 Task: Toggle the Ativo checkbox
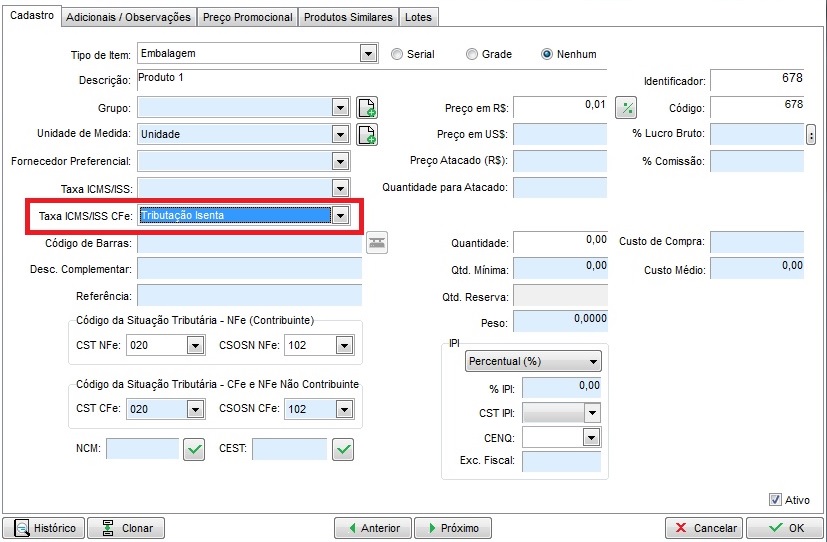[x=775, y=500]
